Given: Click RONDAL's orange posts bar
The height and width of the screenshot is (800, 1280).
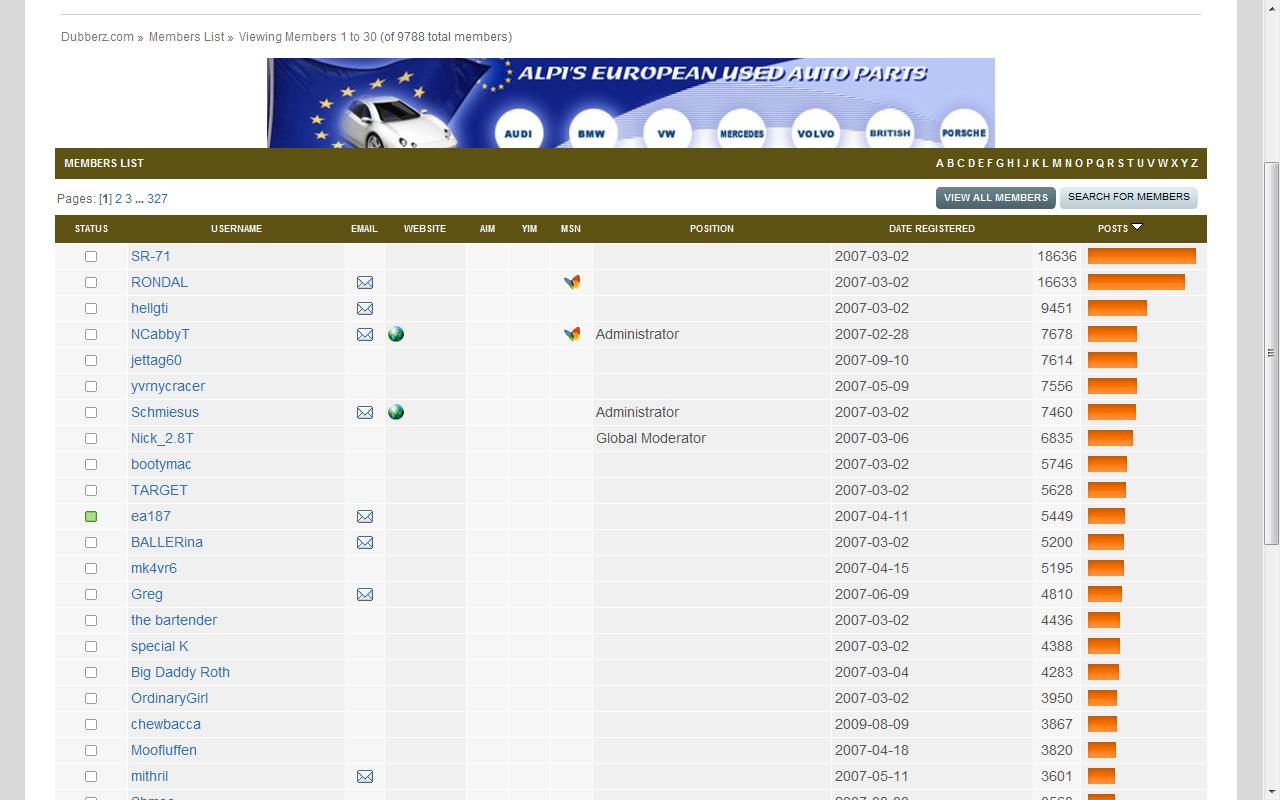Looking at the screenshot, I should 1136,282.
